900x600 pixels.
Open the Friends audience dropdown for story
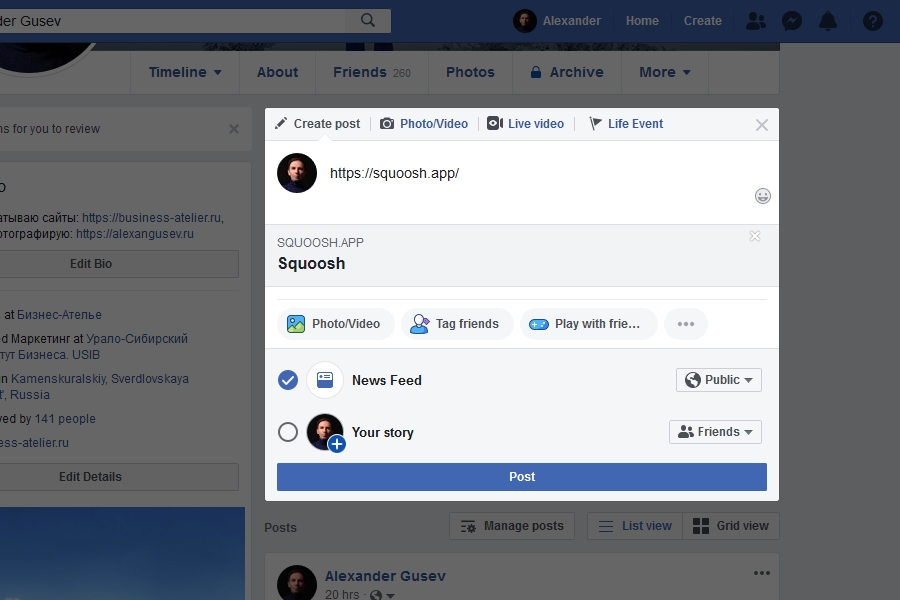click(x=715, y=432)
